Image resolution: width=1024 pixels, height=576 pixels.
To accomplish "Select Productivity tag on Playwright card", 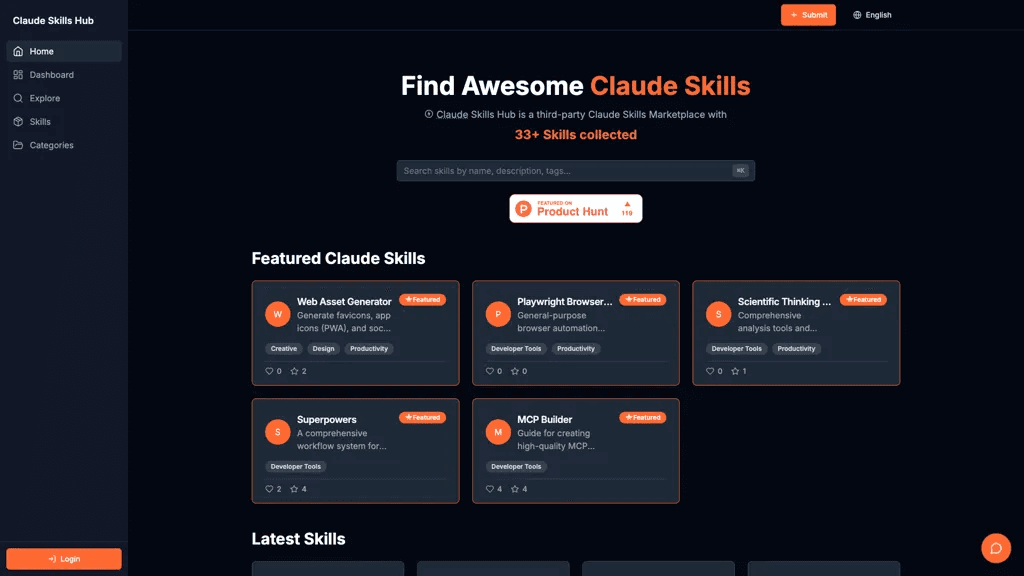I will [x=576, y=349].
